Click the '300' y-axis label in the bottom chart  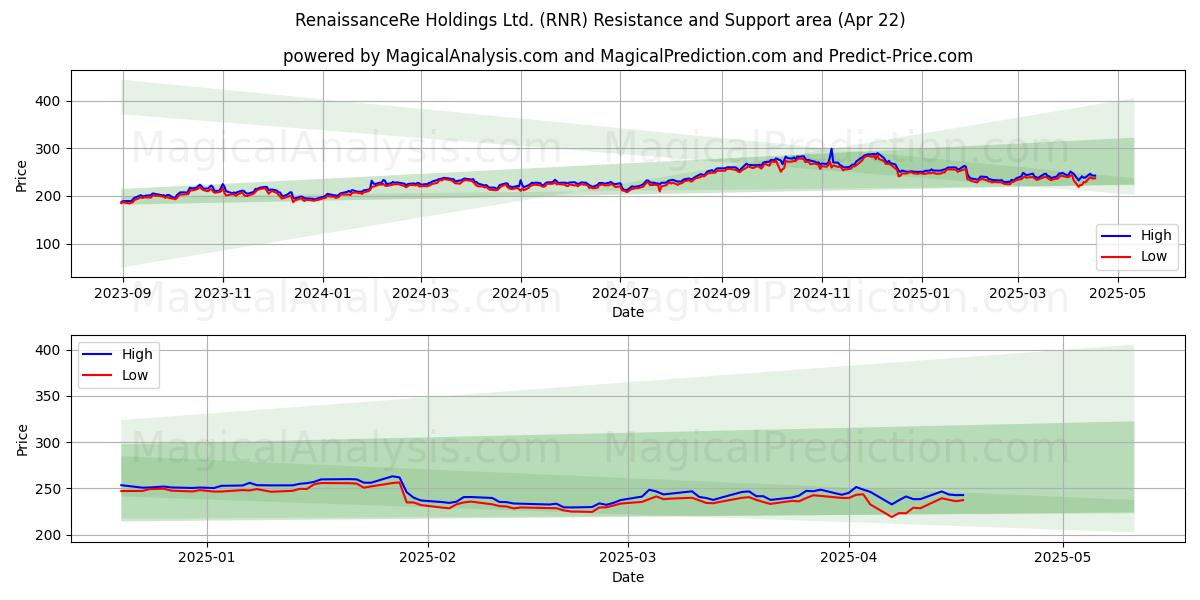click(50, 442)
